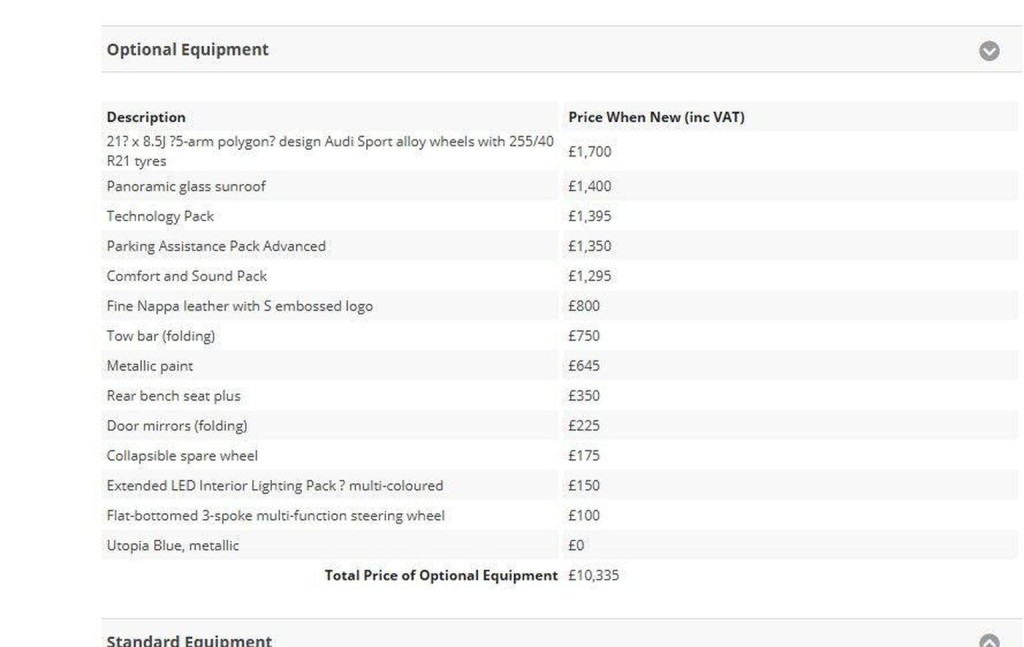The image size is (1024, 647).
Task: Expand the Standard Equipment section chevron
Action: [x=989, y=640]
